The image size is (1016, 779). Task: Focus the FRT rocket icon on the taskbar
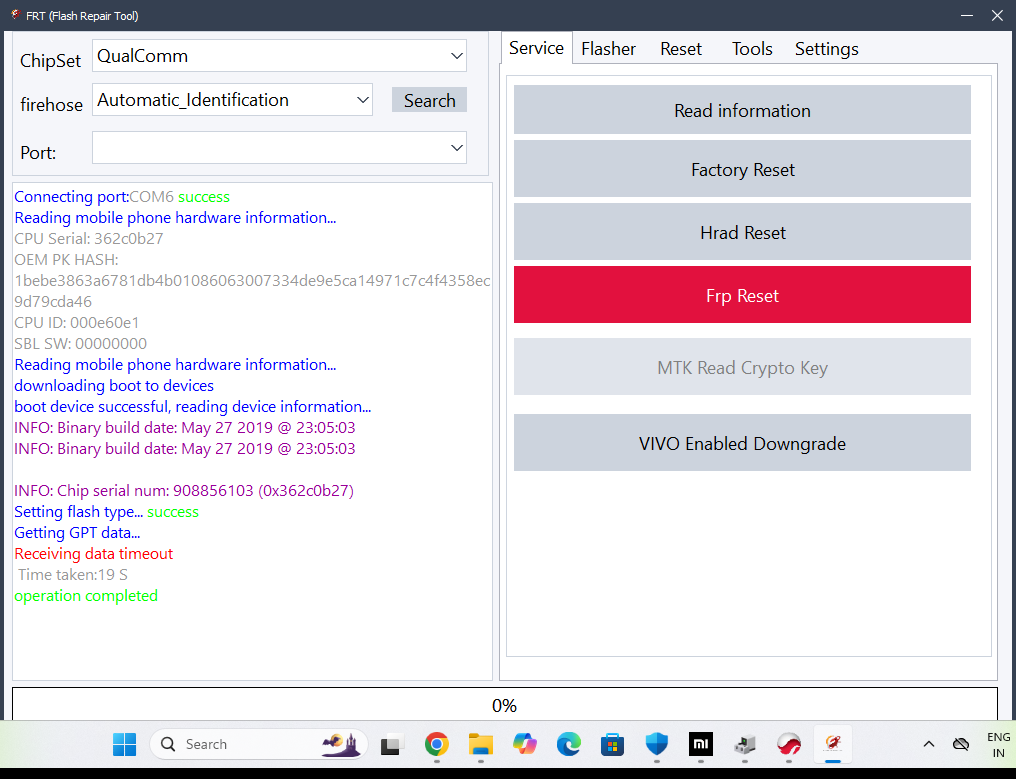point(833,744)
